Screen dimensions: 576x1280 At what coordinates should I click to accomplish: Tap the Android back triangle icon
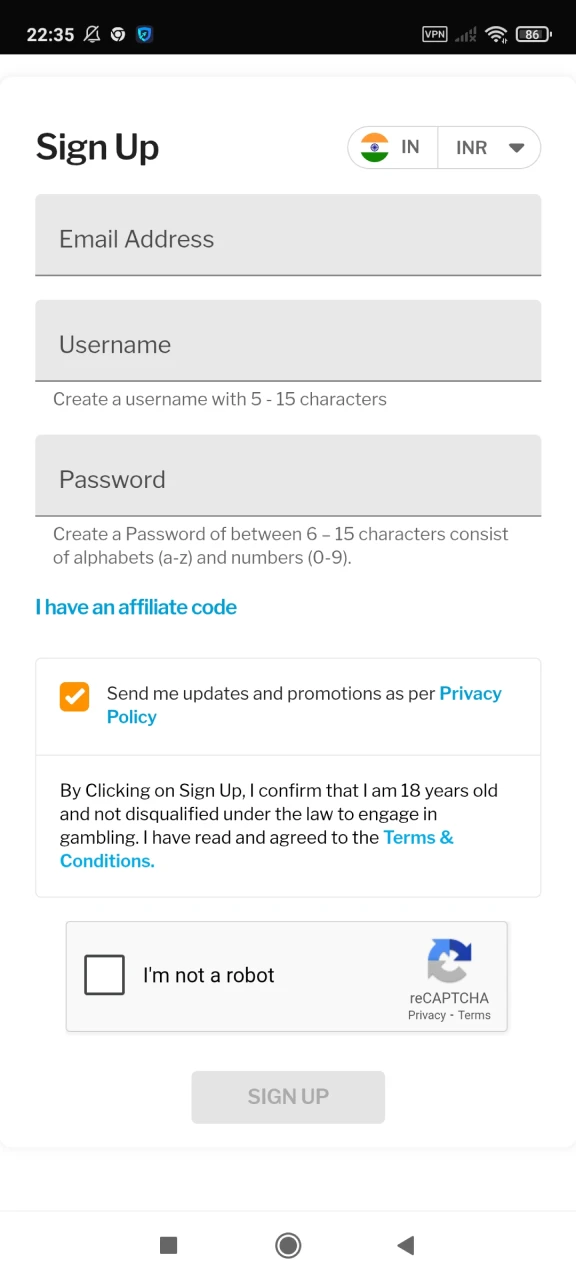[x=405, y=1245]
